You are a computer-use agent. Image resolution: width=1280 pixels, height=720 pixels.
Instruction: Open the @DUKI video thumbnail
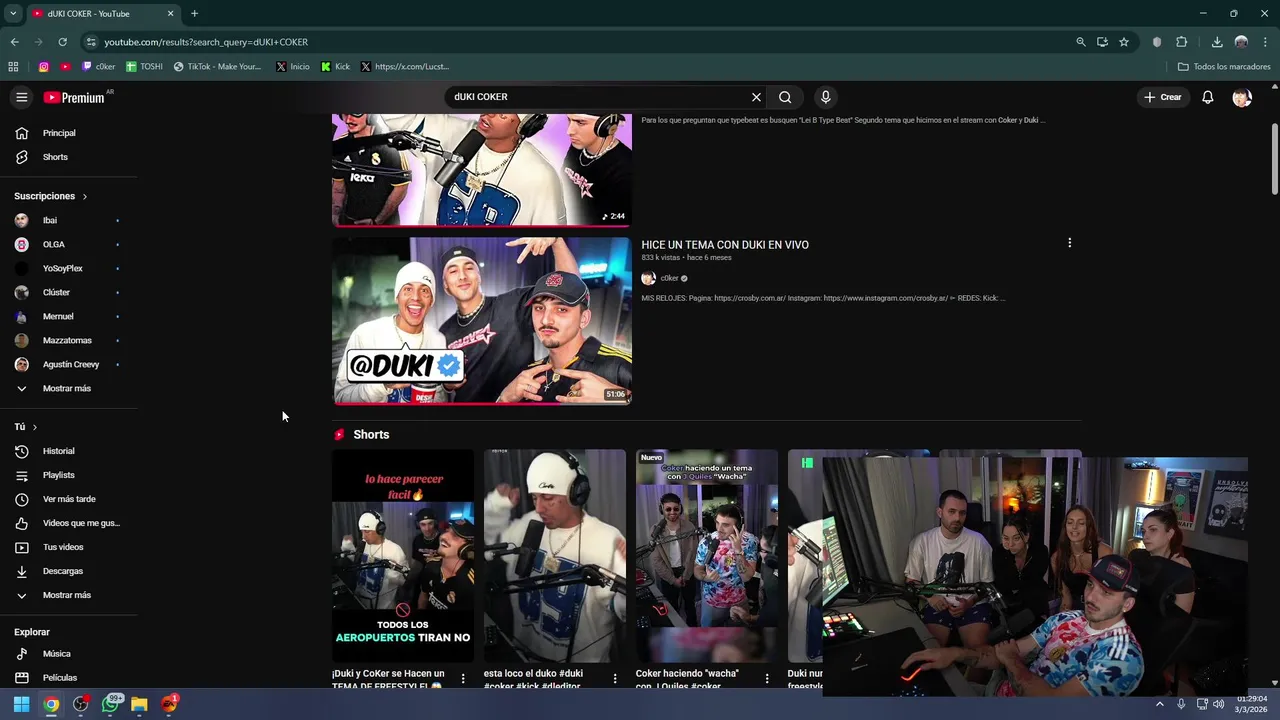(482, 321)
